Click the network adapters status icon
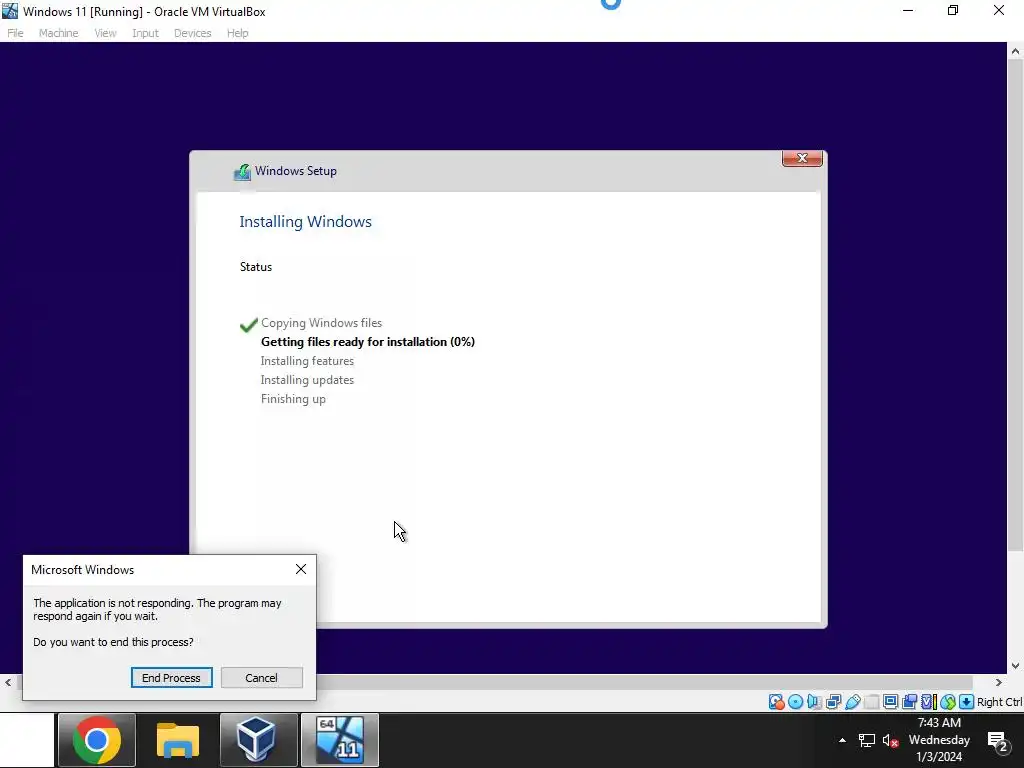 tap(833, 702)
